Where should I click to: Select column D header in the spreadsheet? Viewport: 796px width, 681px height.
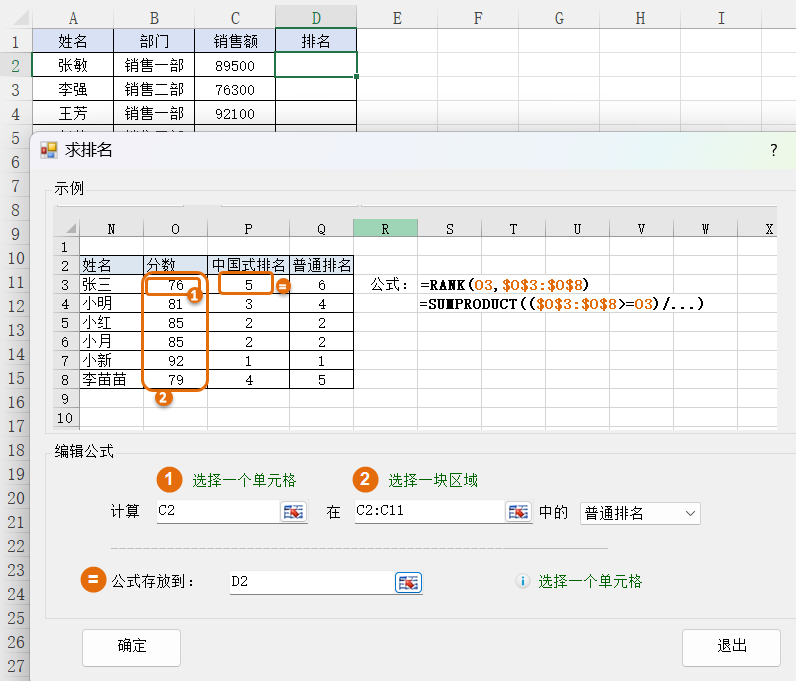pos(316,17)
